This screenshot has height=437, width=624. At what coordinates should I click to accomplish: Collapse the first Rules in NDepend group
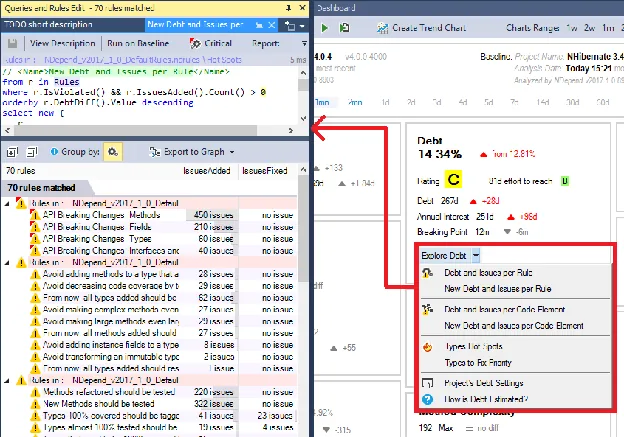tap(7, 203)
